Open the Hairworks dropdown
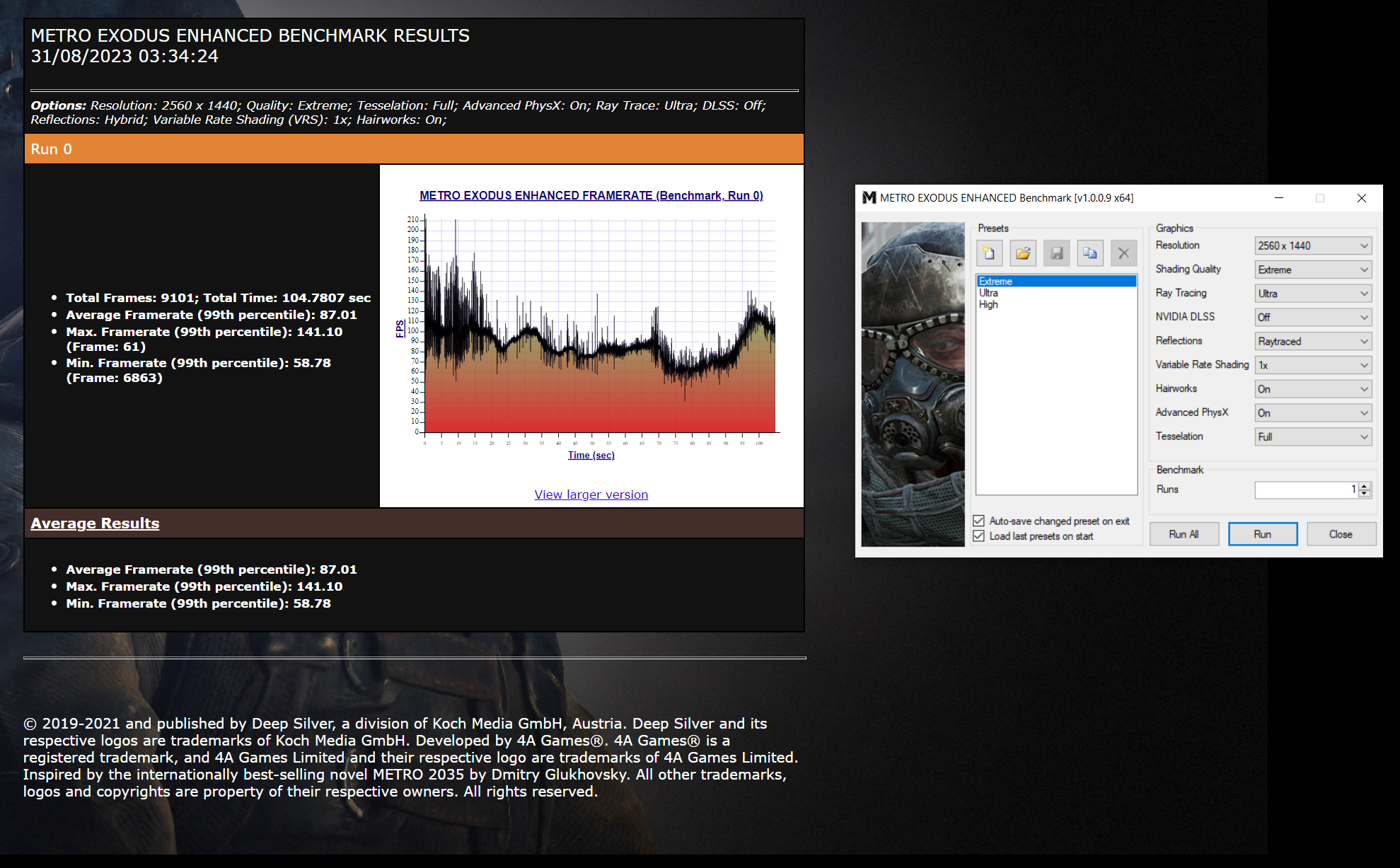Screen dimensions: 1400x868 click(x=1314, y=389)
